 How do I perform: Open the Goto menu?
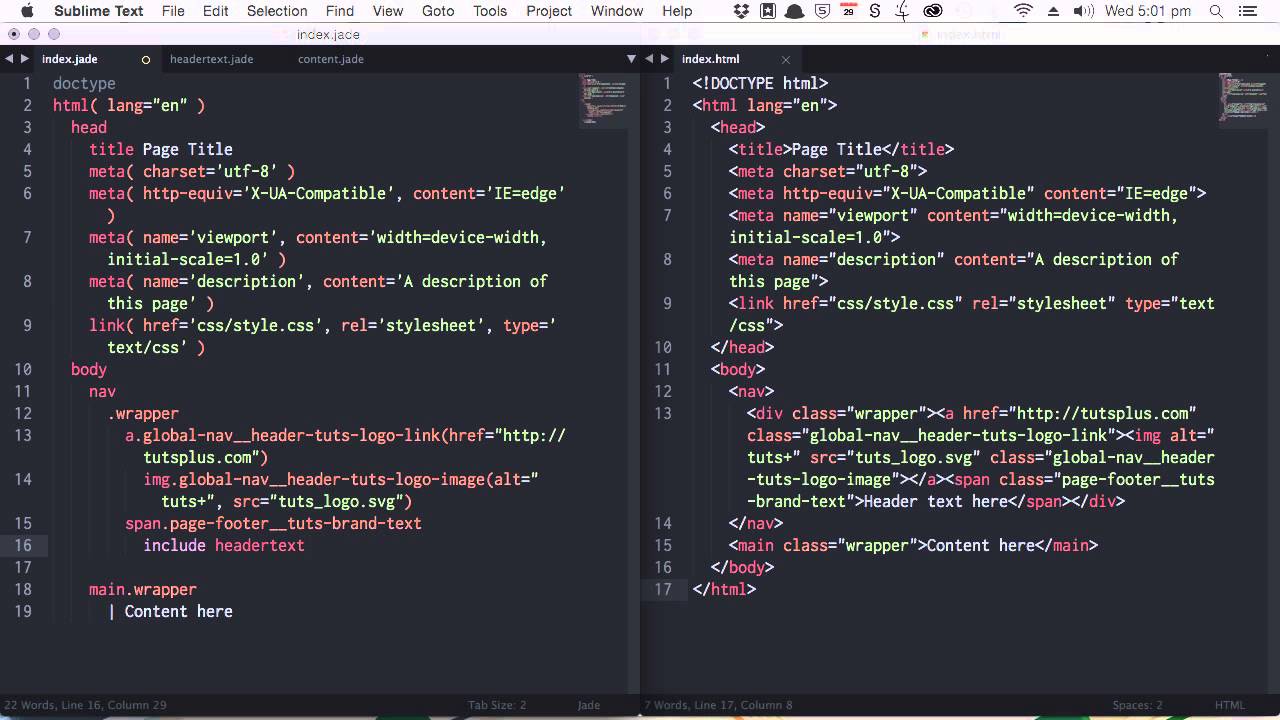[438, 11]
